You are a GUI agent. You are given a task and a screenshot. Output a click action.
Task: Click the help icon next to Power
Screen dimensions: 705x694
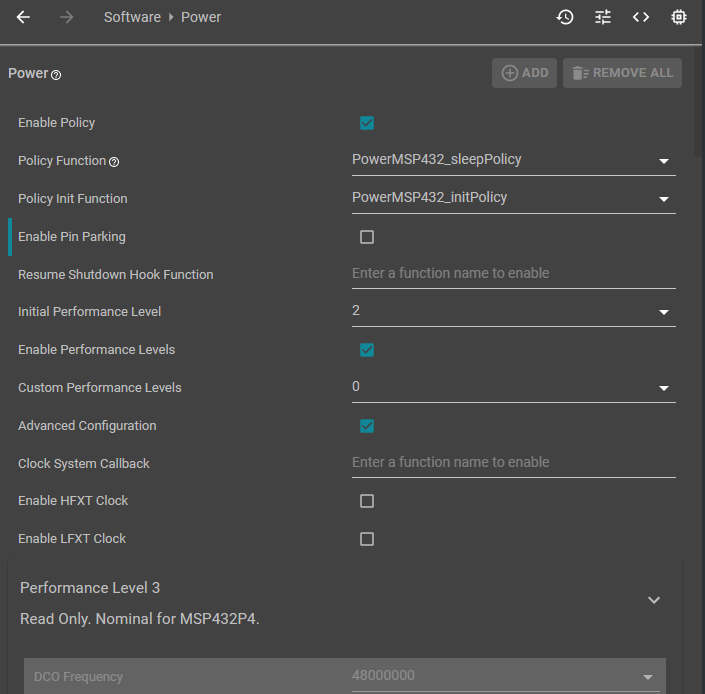(56, 75)
